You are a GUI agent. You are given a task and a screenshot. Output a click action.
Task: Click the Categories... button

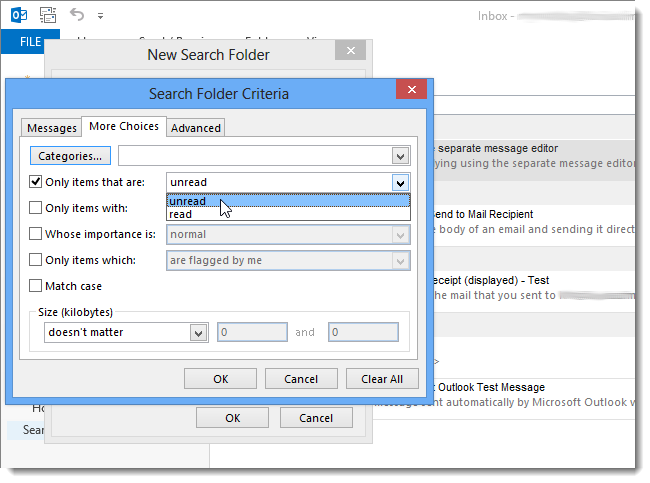[x=70, y=156]
